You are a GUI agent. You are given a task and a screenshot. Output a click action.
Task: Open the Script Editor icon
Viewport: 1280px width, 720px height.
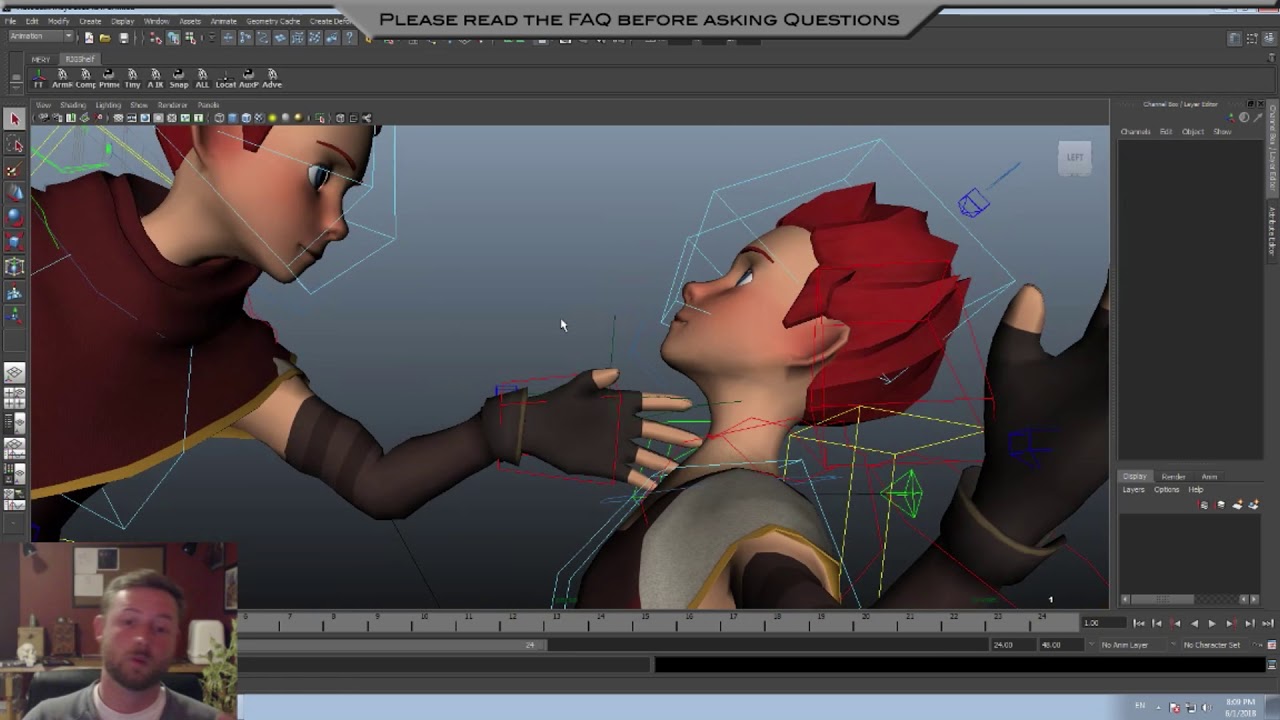1272,664
